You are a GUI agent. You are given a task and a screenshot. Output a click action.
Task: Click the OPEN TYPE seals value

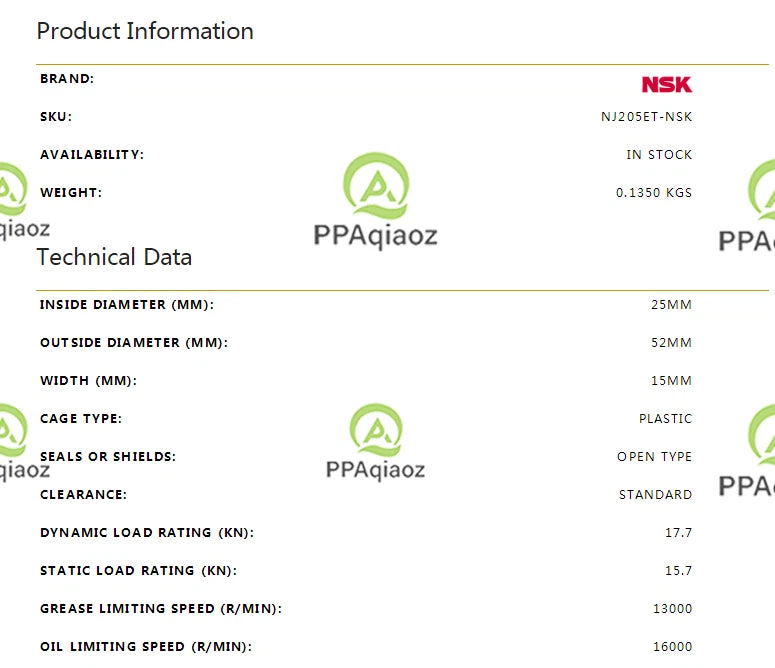654,457
